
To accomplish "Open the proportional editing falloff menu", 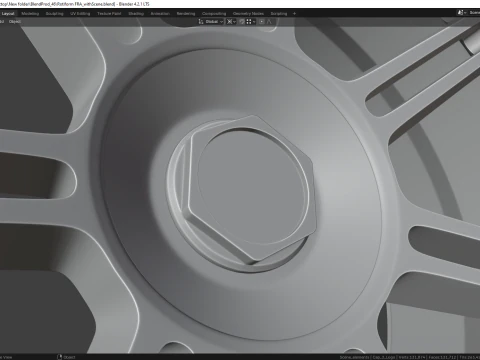I will pyautogui.click(x=269, y=22).
